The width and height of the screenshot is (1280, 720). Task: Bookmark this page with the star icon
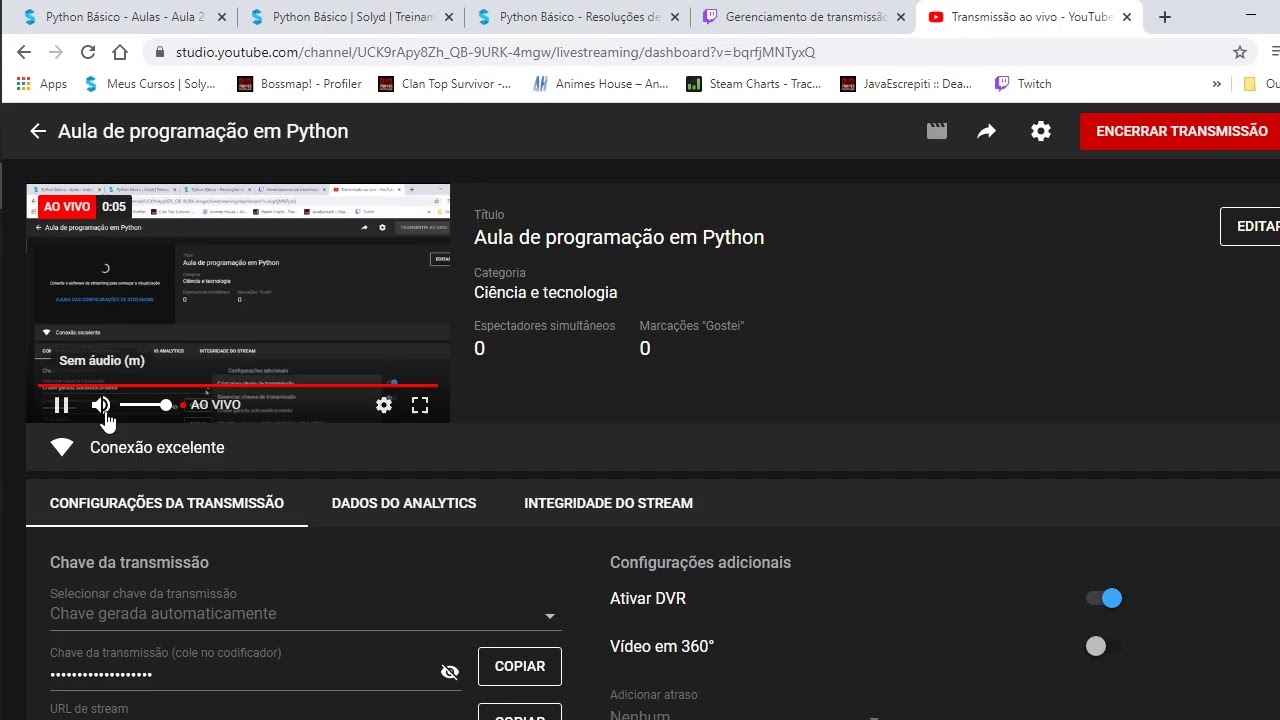[x=1240, y=52]
